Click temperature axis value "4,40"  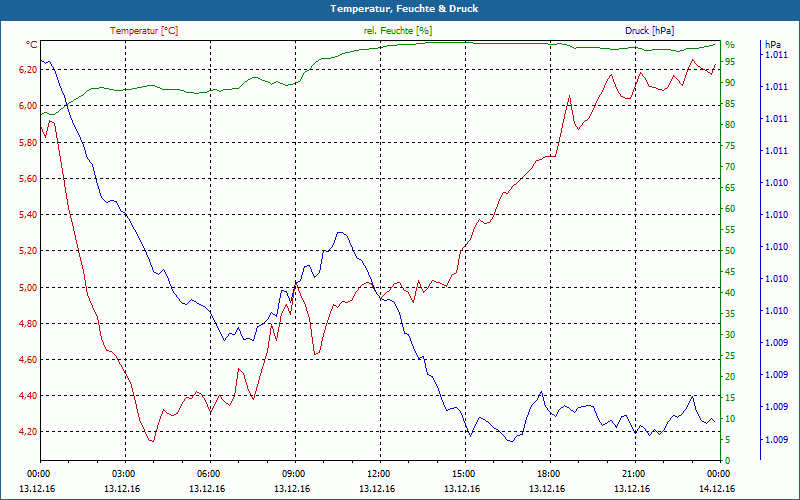(x=28, y=396)
